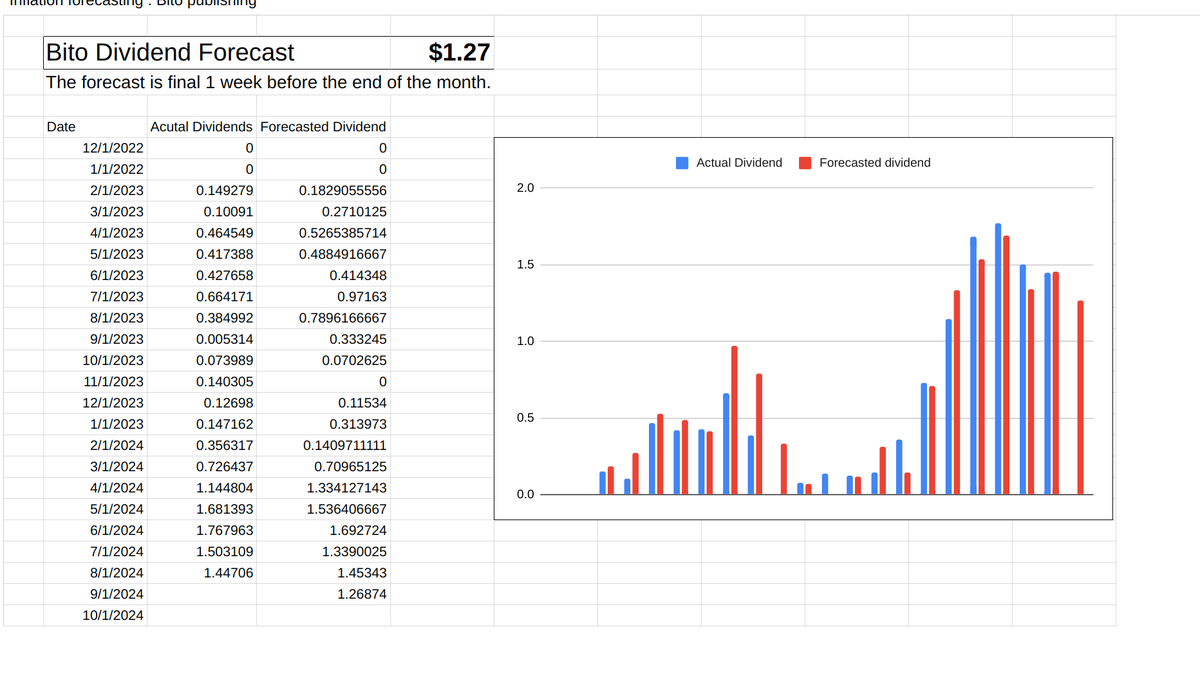Image resolution: width=1200 pixels, height=674 pixels.
Task: Select actual dividend value 0.005314
Action: click(201, 339)
